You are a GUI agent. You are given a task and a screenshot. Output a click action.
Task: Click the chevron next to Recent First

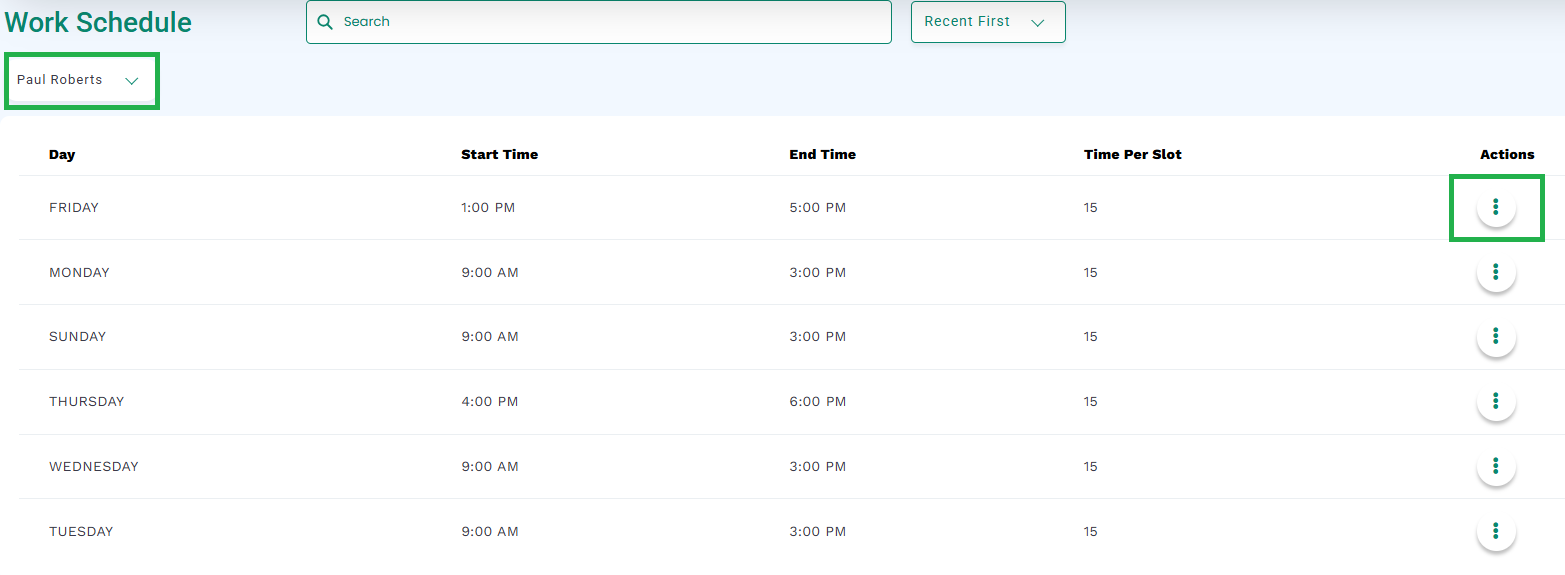[x=1037, y=23]
